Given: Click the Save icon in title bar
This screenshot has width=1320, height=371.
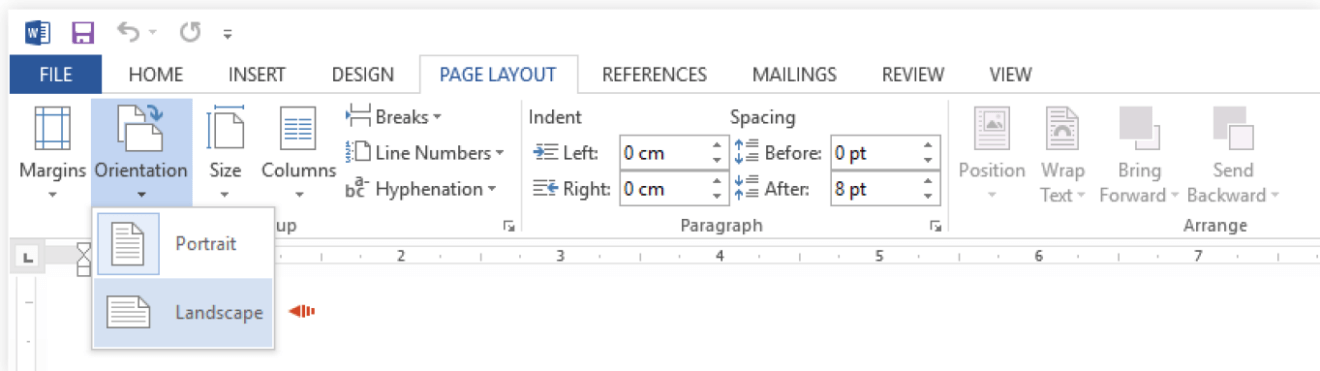Looking at the screenshot, I should 83,33.
